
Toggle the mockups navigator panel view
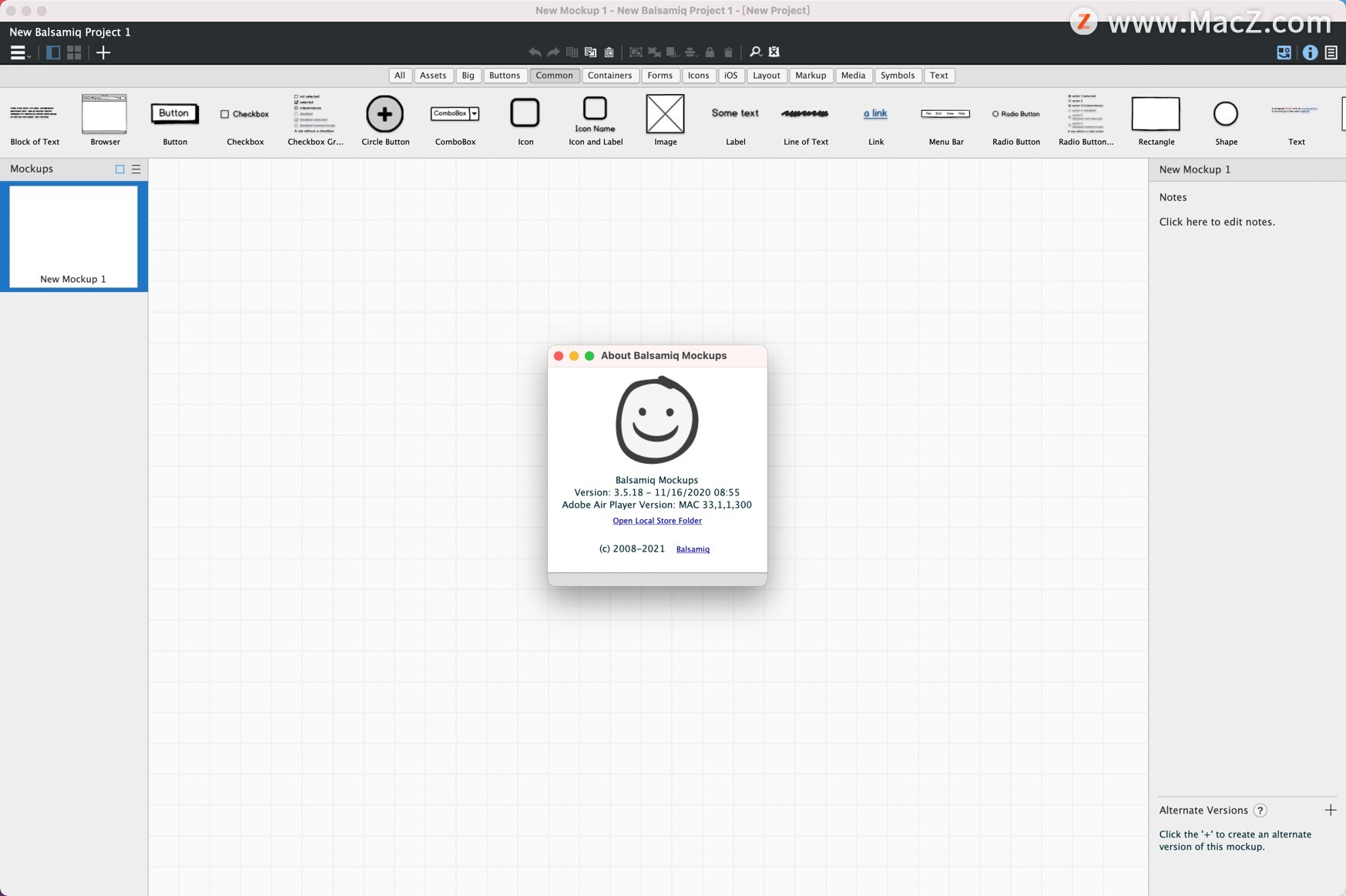click(x=53, y=52)
